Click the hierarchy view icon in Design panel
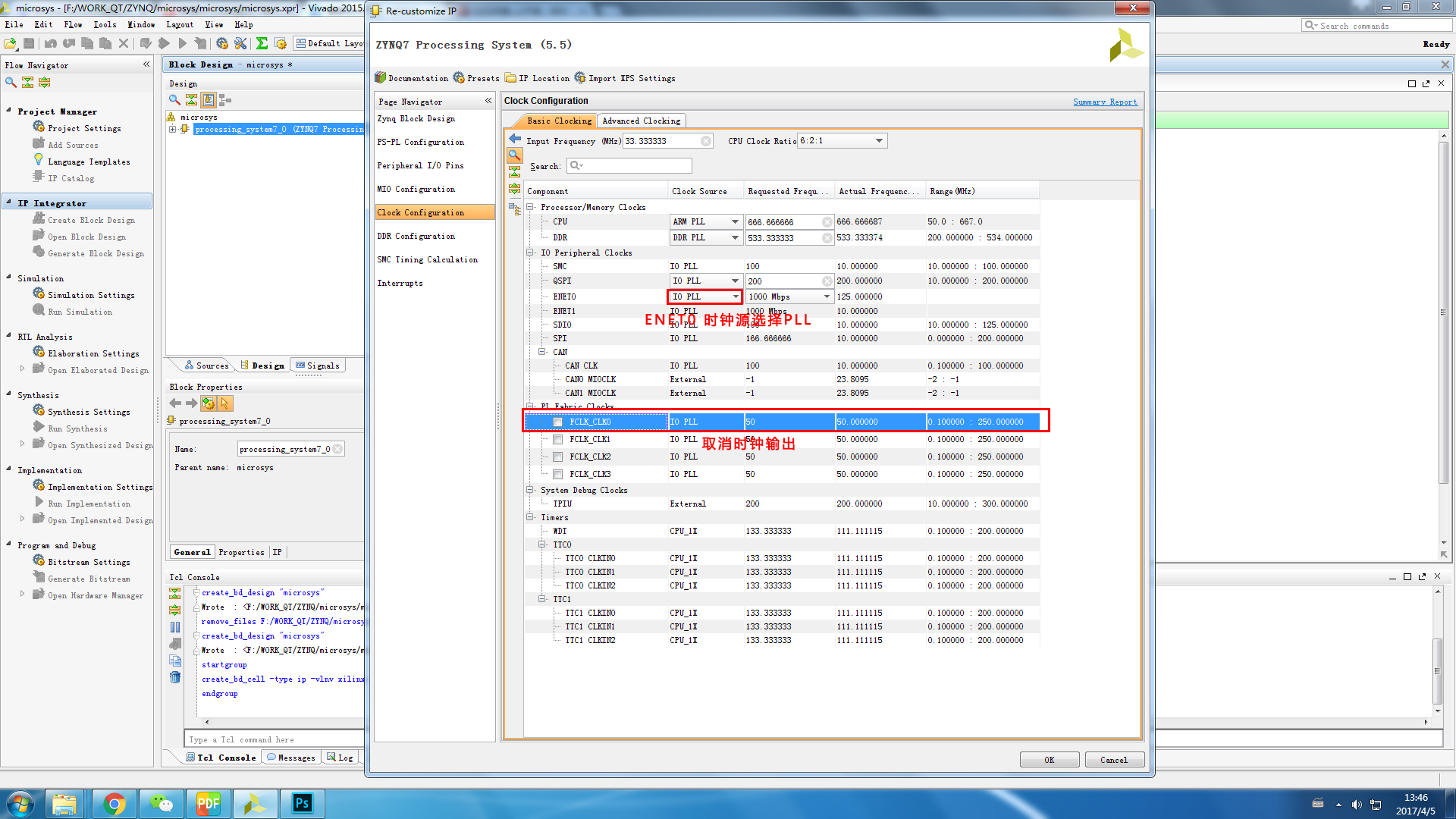Screen dimensions: 1456x819 pos(225,99)
